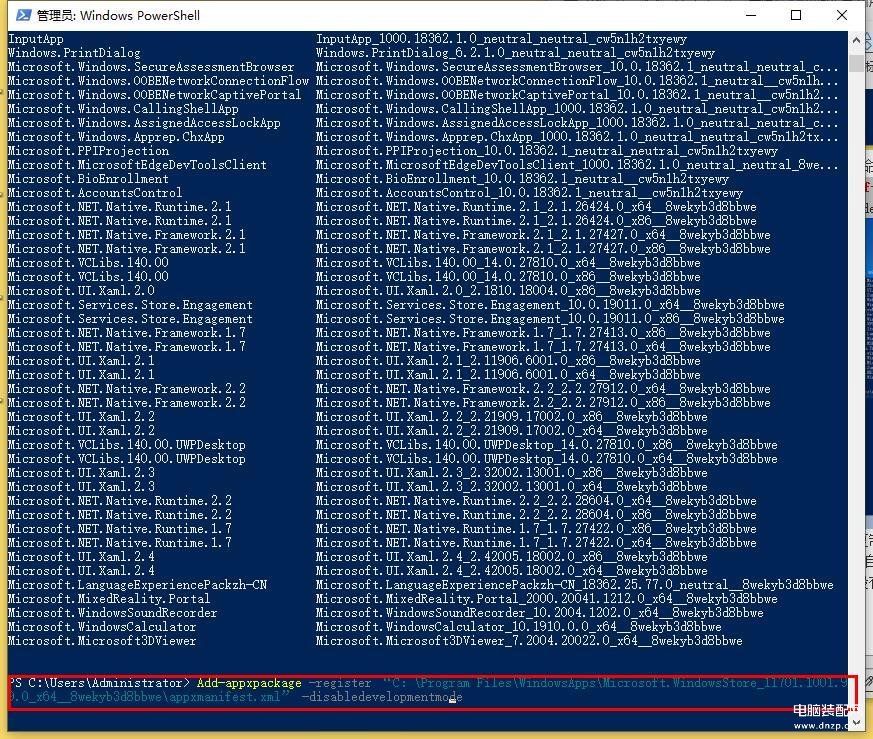Click "Microsoft.BioEnrollment" in the name column
The width and height of the screenshot is (873, 739).
(89, 179)
